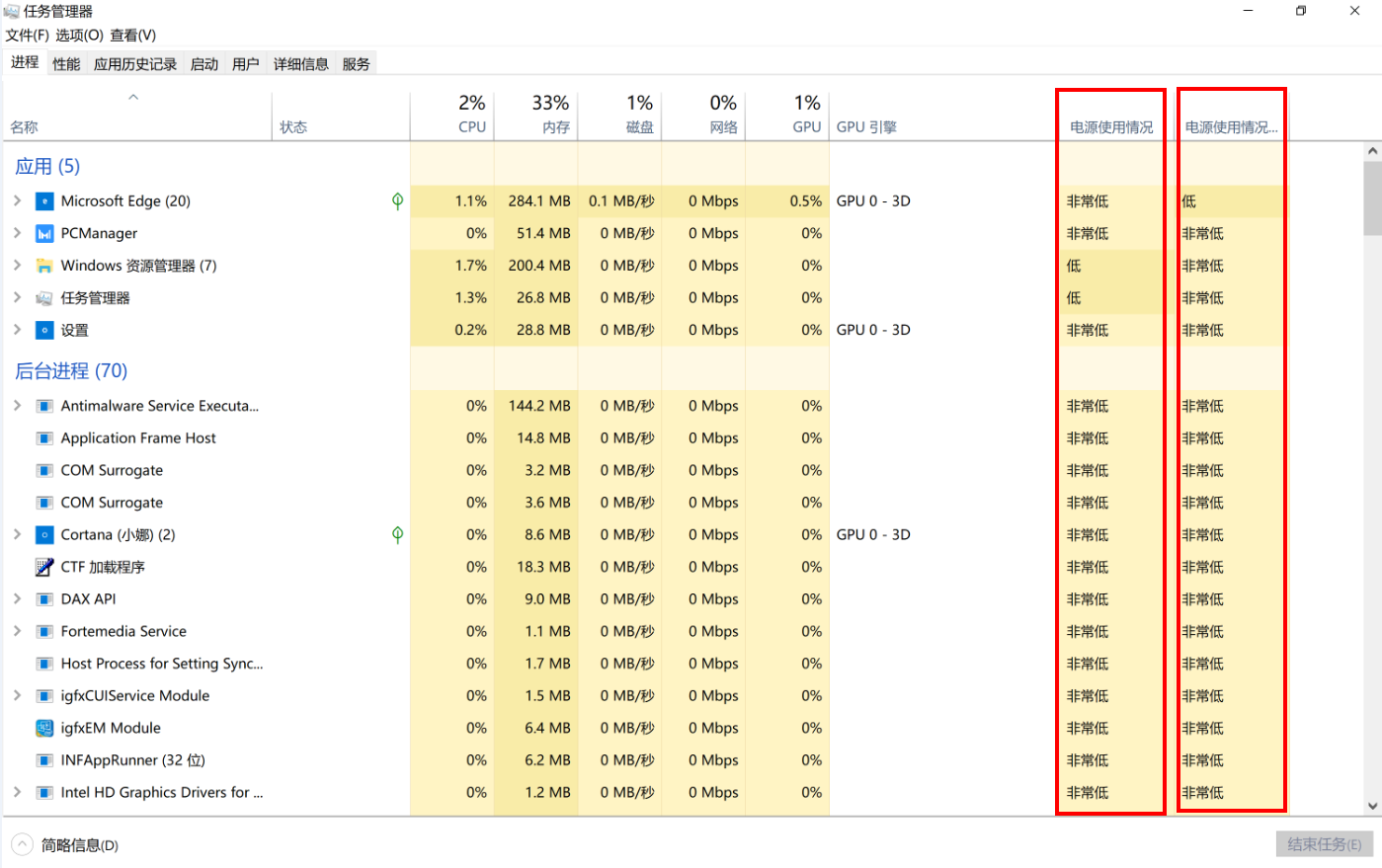Open the 选项(O) menu
The height and width of the screenshot is (868, 1382).
point(79,36)
